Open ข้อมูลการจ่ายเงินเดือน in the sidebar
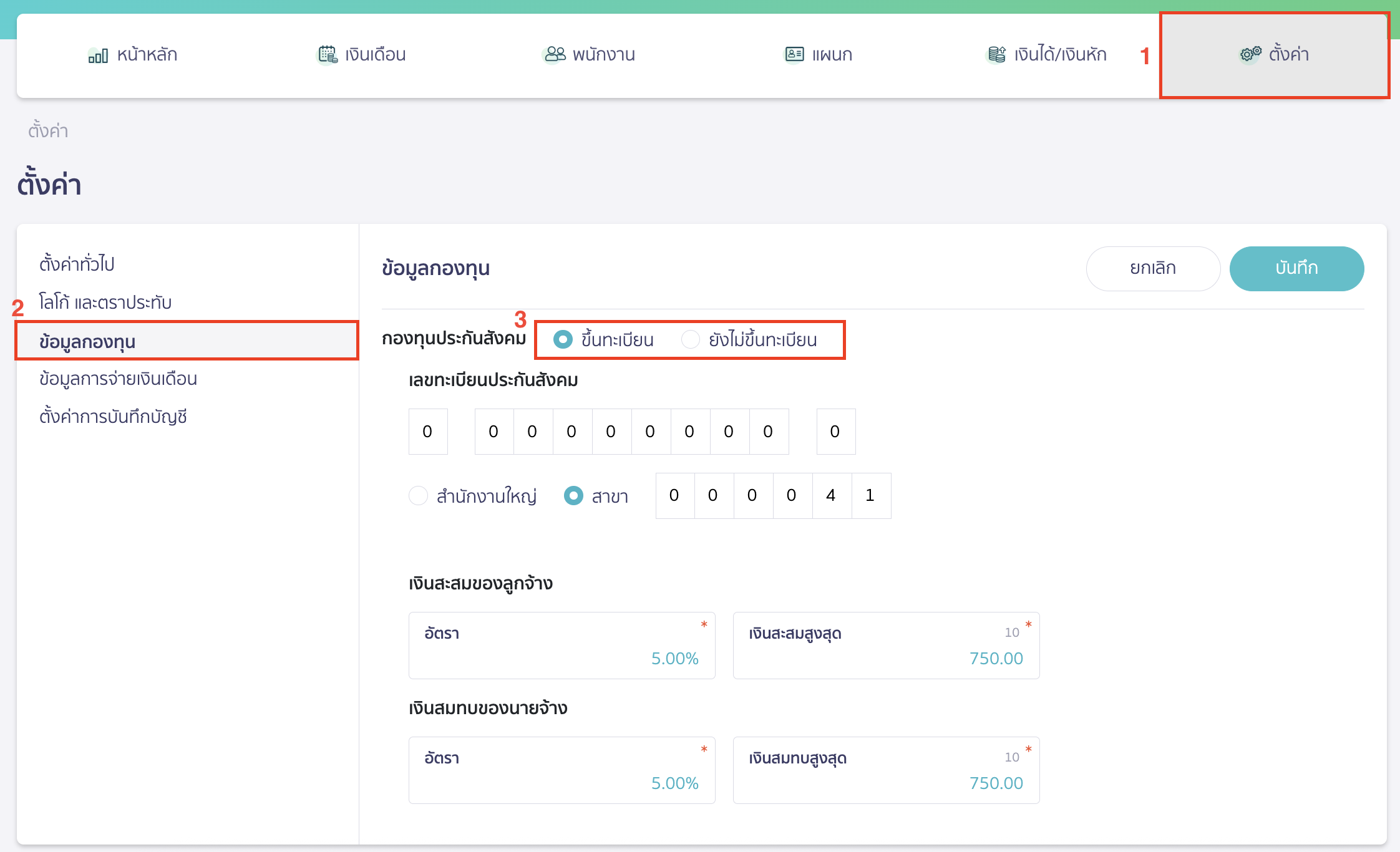This screenshot has width=1400, height=852. pyautogui.click(x=118, y=379)
